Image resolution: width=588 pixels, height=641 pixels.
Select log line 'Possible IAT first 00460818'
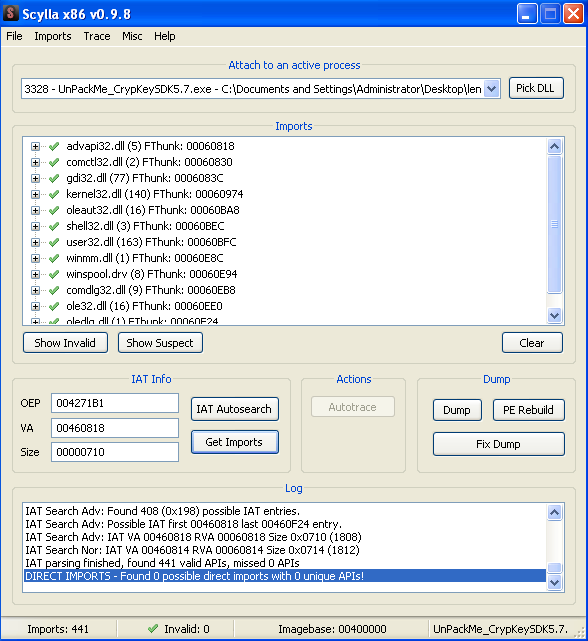184,524
